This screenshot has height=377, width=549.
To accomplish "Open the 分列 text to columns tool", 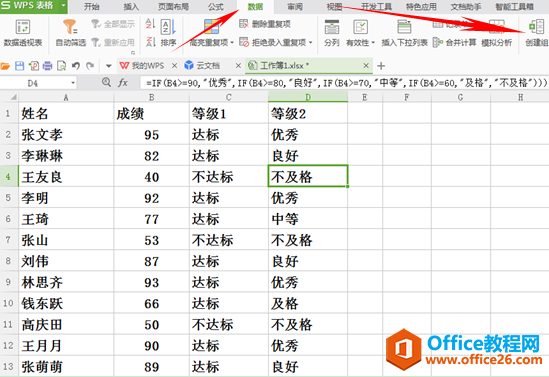I will [332, 34].
